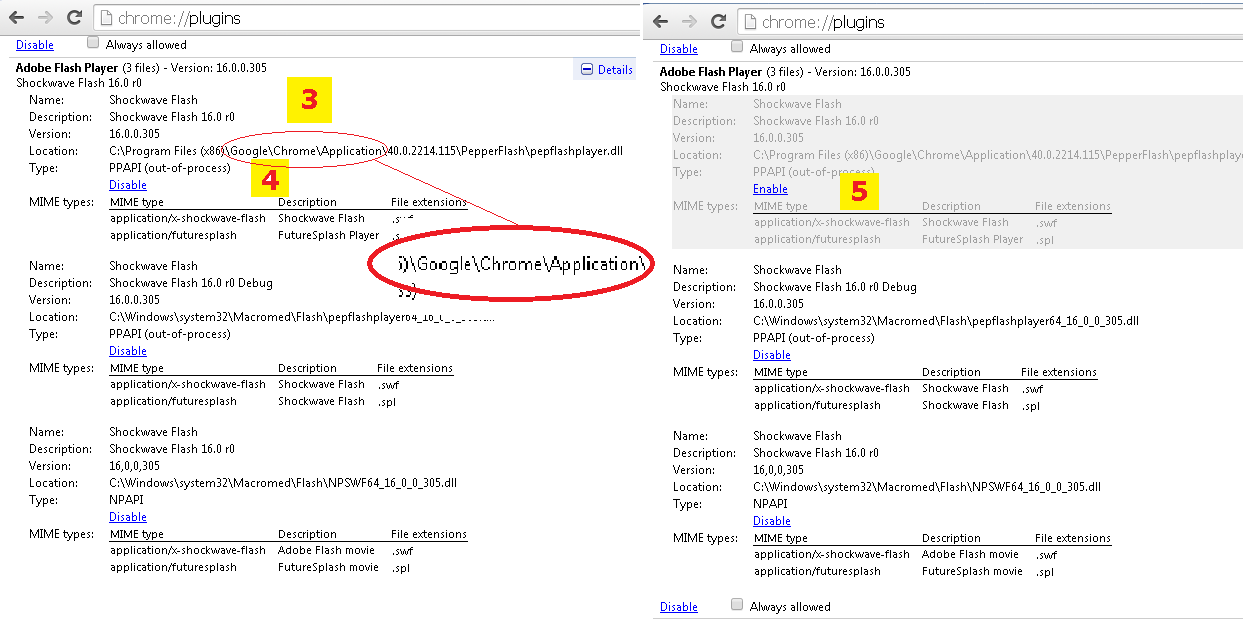The width and height of the screenshot is (1243, 620).
Task: Go forward in the right Chrome window
Action: point(689,21)
